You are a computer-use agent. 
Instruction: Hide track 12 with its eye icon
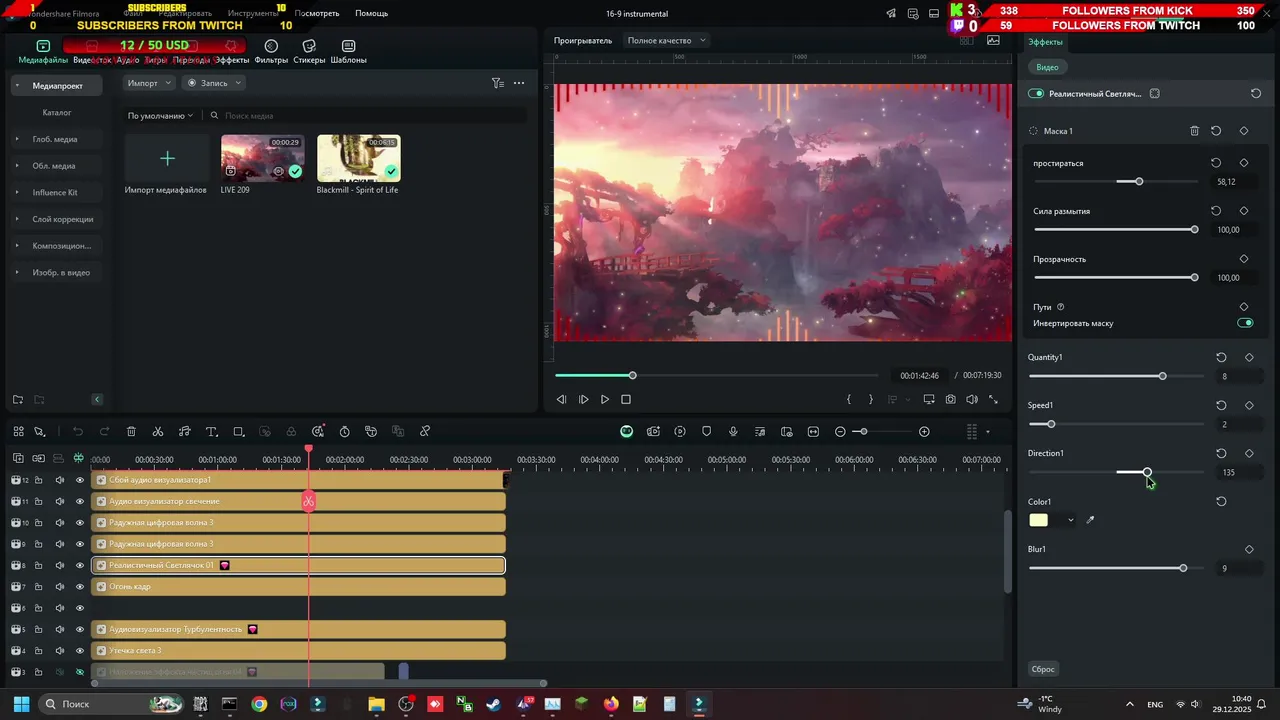80,480
